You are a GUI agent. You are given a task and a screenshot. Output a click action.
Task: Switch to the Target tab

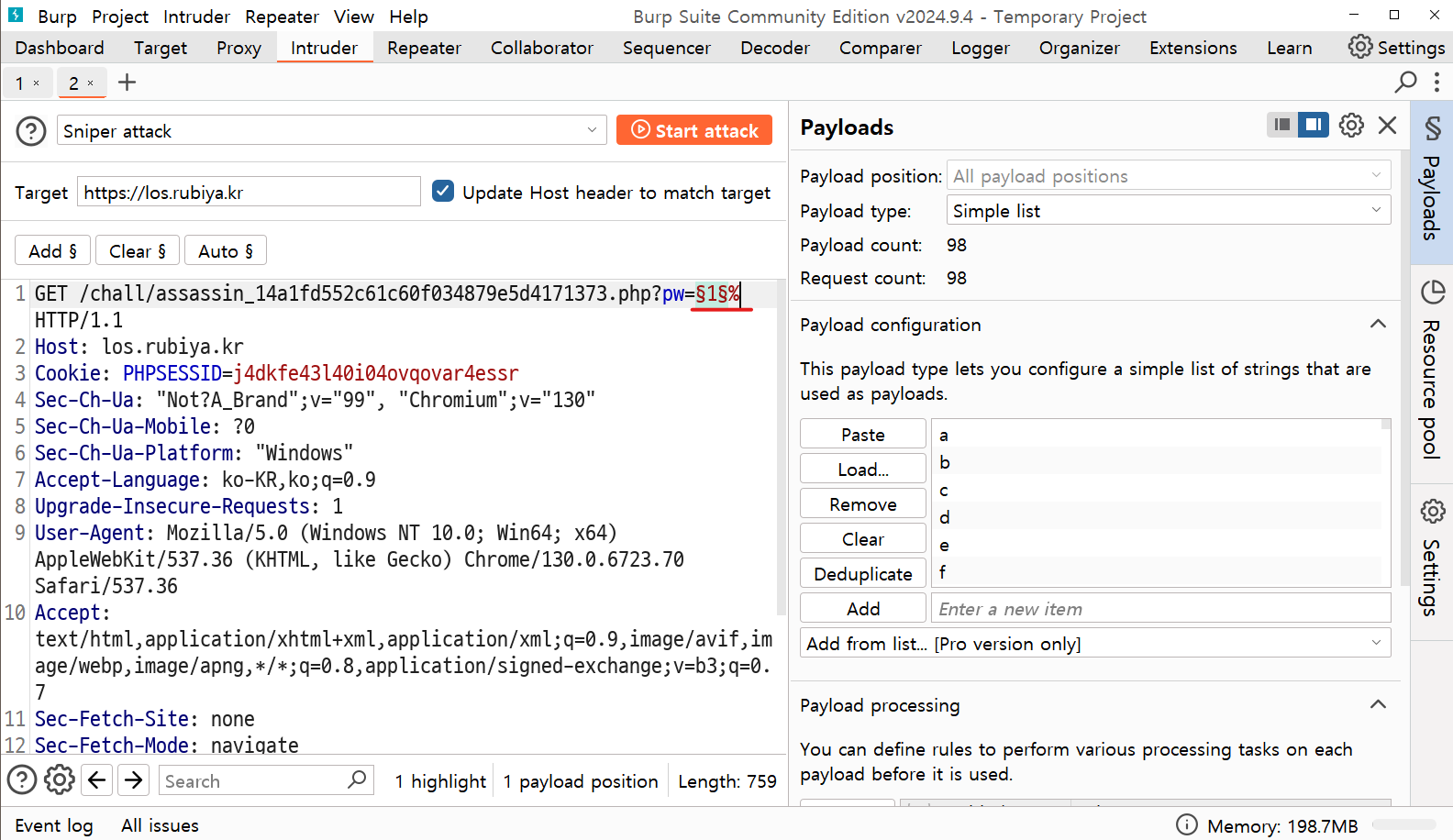point(161,48)
